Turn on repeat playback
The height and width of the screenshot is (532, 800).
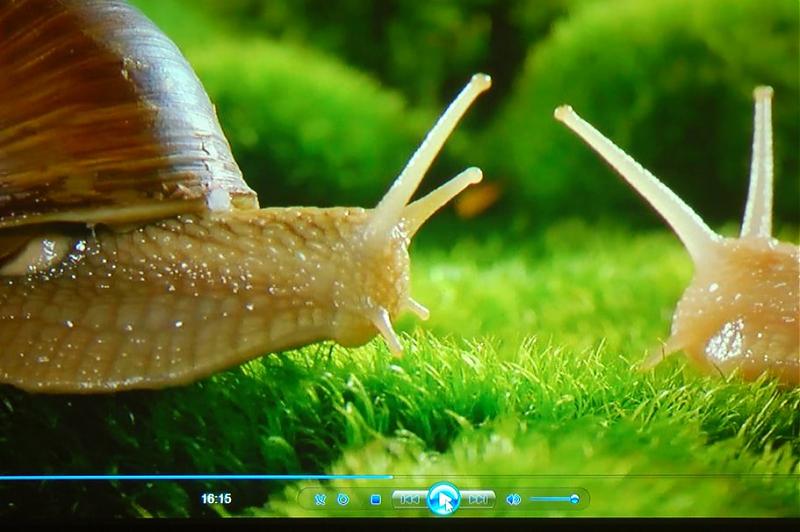(x=343, y=499)
